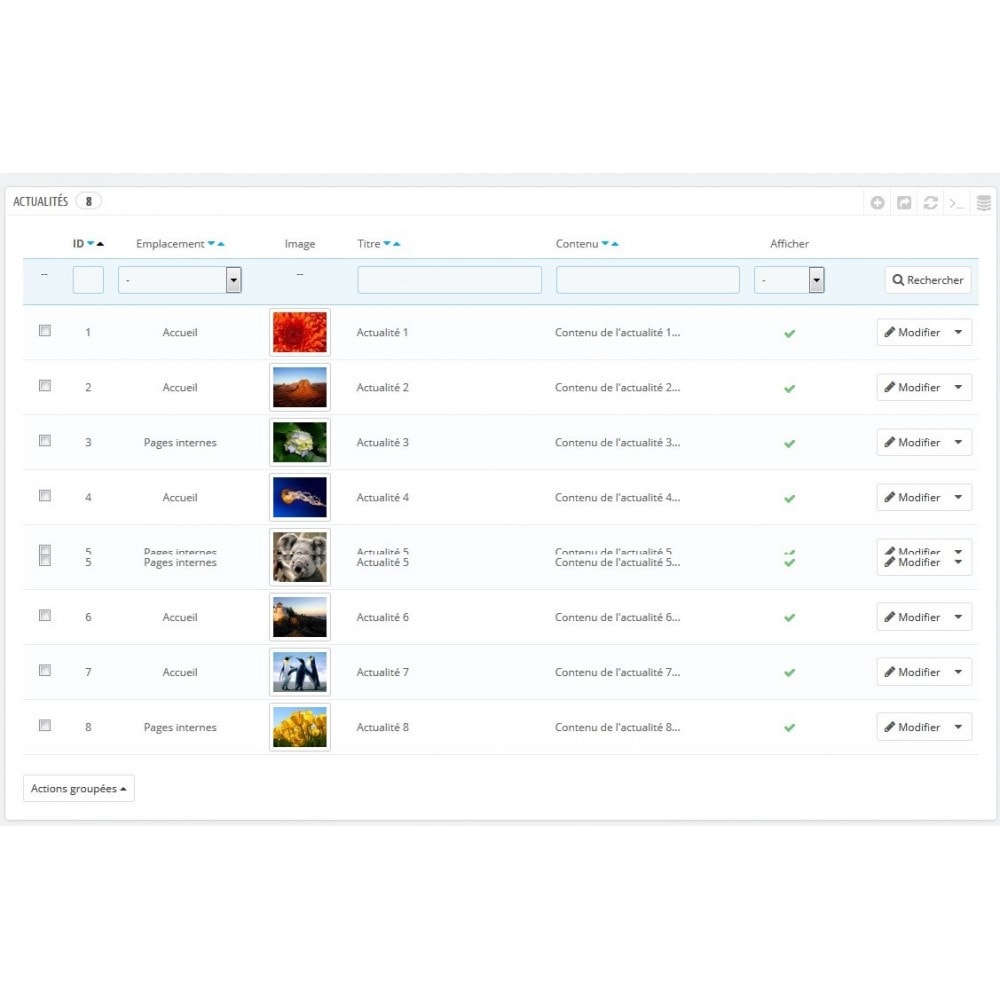1000x1000 pixels.
Task: Click the penguins thumbnail of Actualité 7
Action: click(x=300, y=672)
